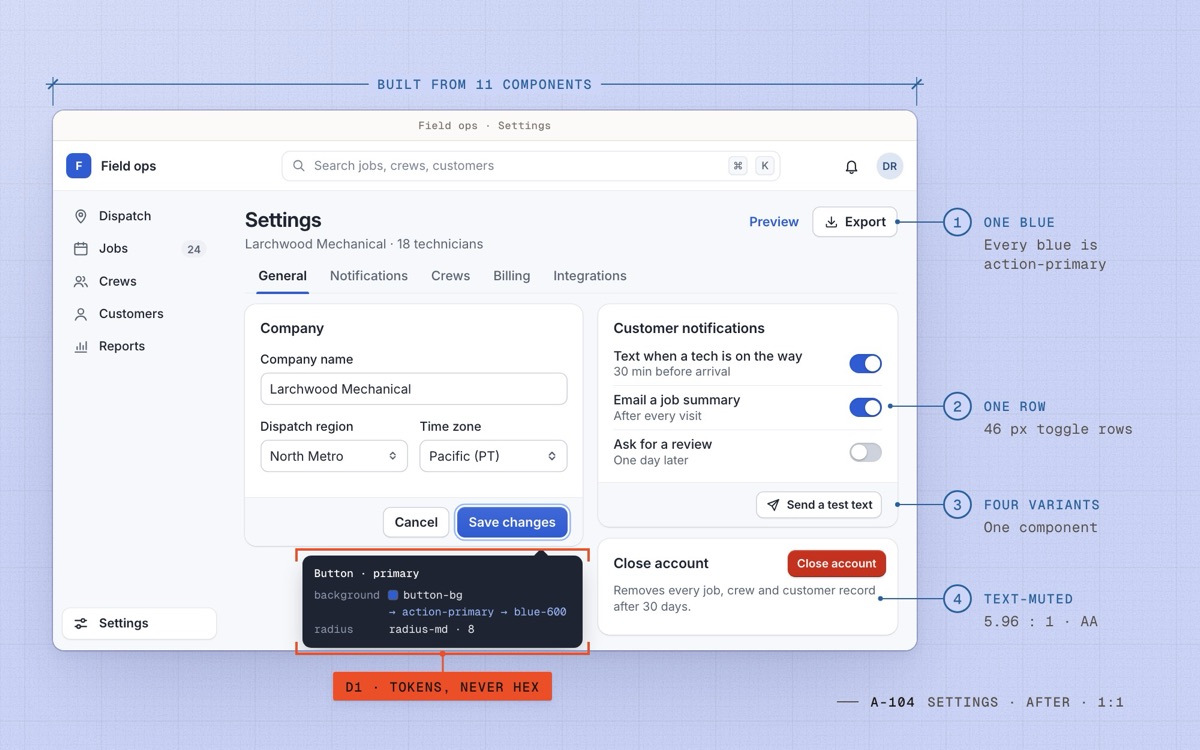Click the paper plane icon on Send a test text
The image size is (1200, 750).
[773, 505]
